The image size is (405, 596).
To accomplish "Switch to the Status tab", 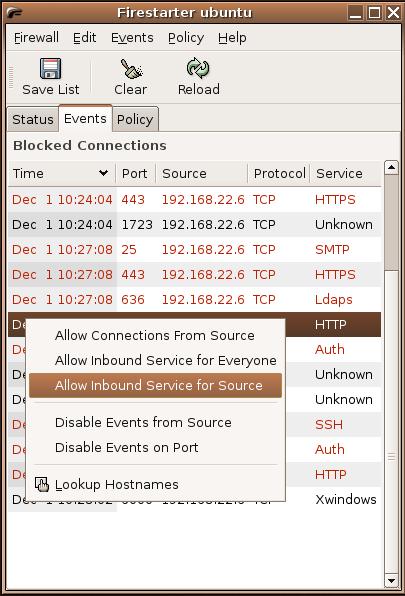I will pyautogui.click(x=33, y=119).
